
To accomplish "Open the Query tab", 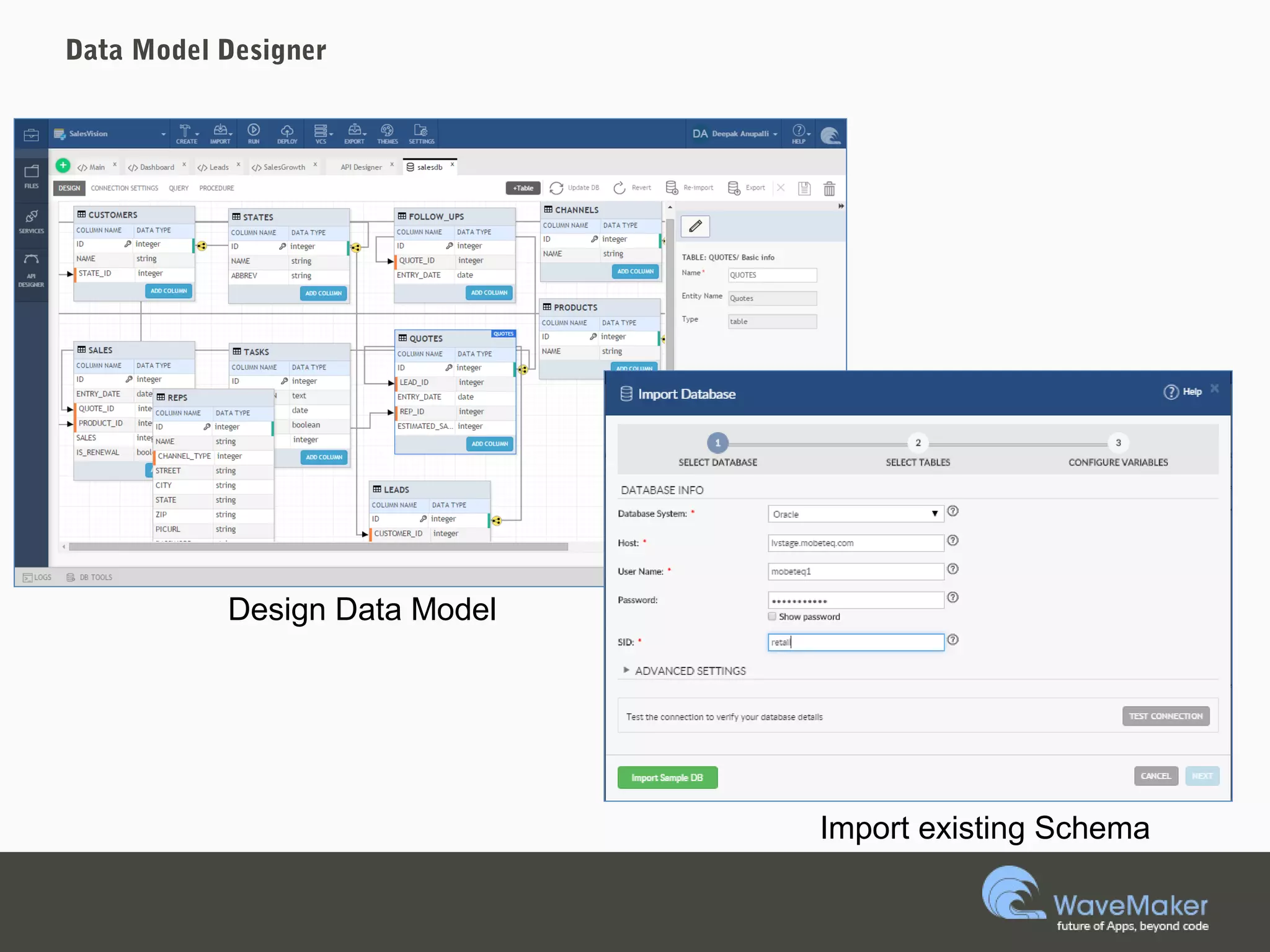I will pos(179,188).
